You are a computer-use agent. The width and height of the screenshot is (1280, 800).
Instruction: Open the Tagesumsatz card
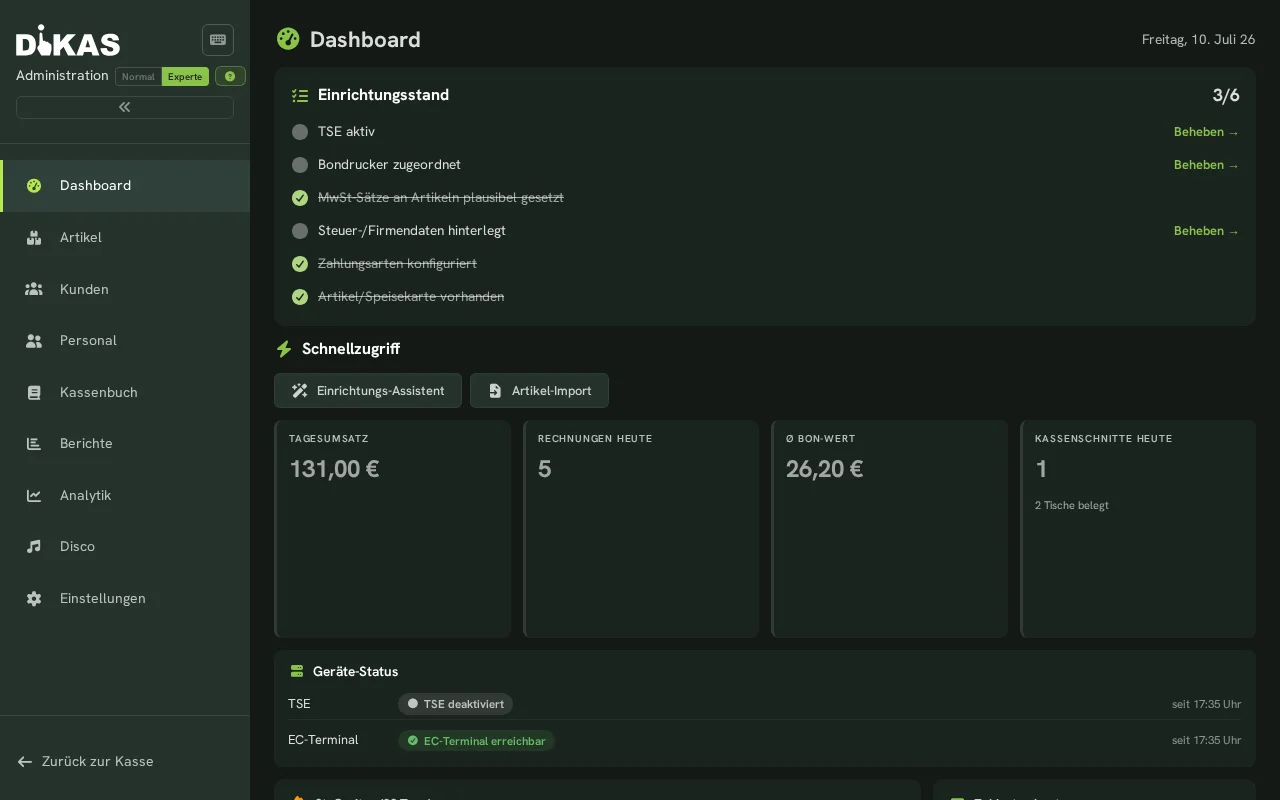pos(392,529)
